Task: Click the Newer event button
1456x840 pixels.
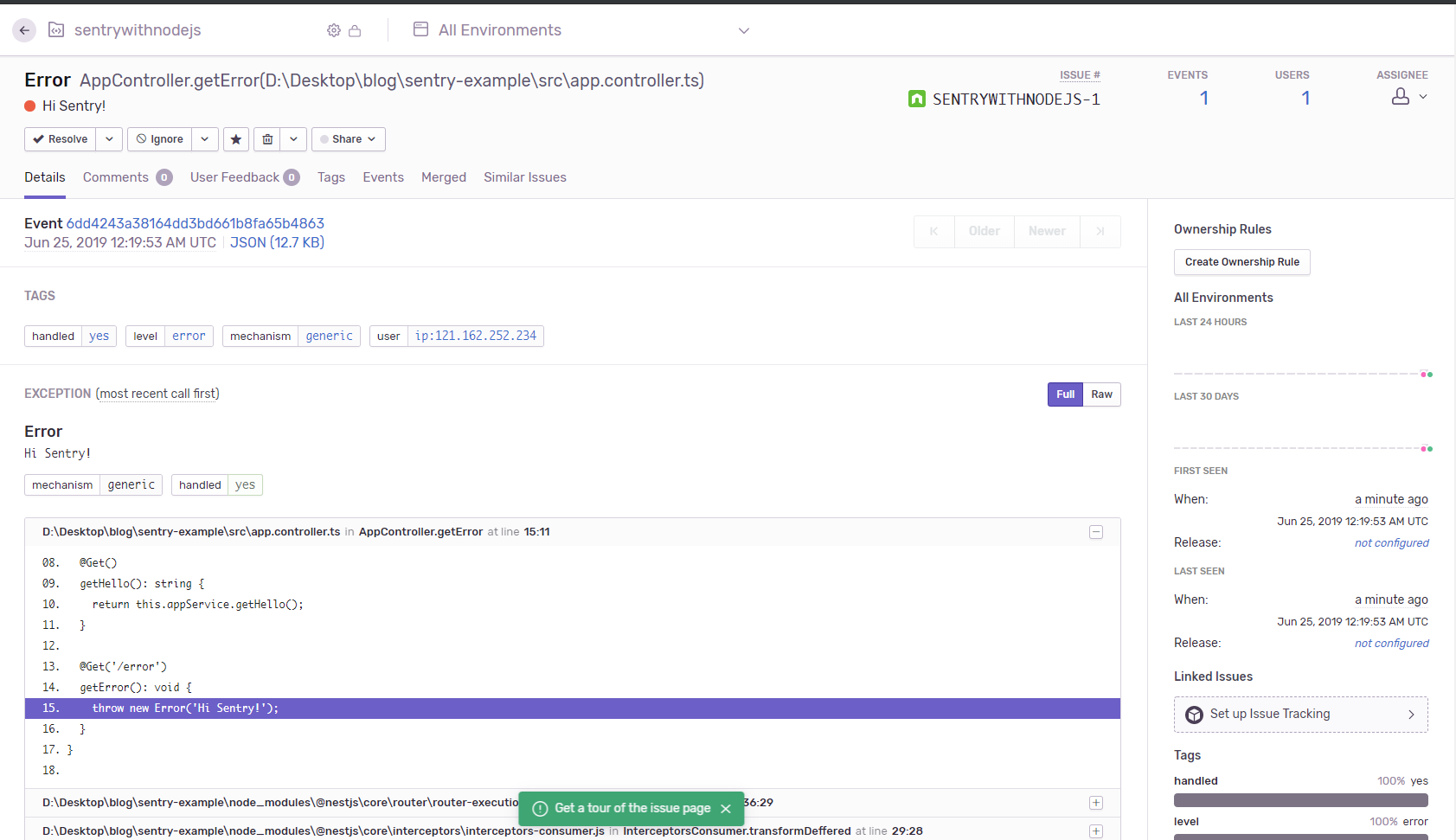Action: [x=1047, y=232]
